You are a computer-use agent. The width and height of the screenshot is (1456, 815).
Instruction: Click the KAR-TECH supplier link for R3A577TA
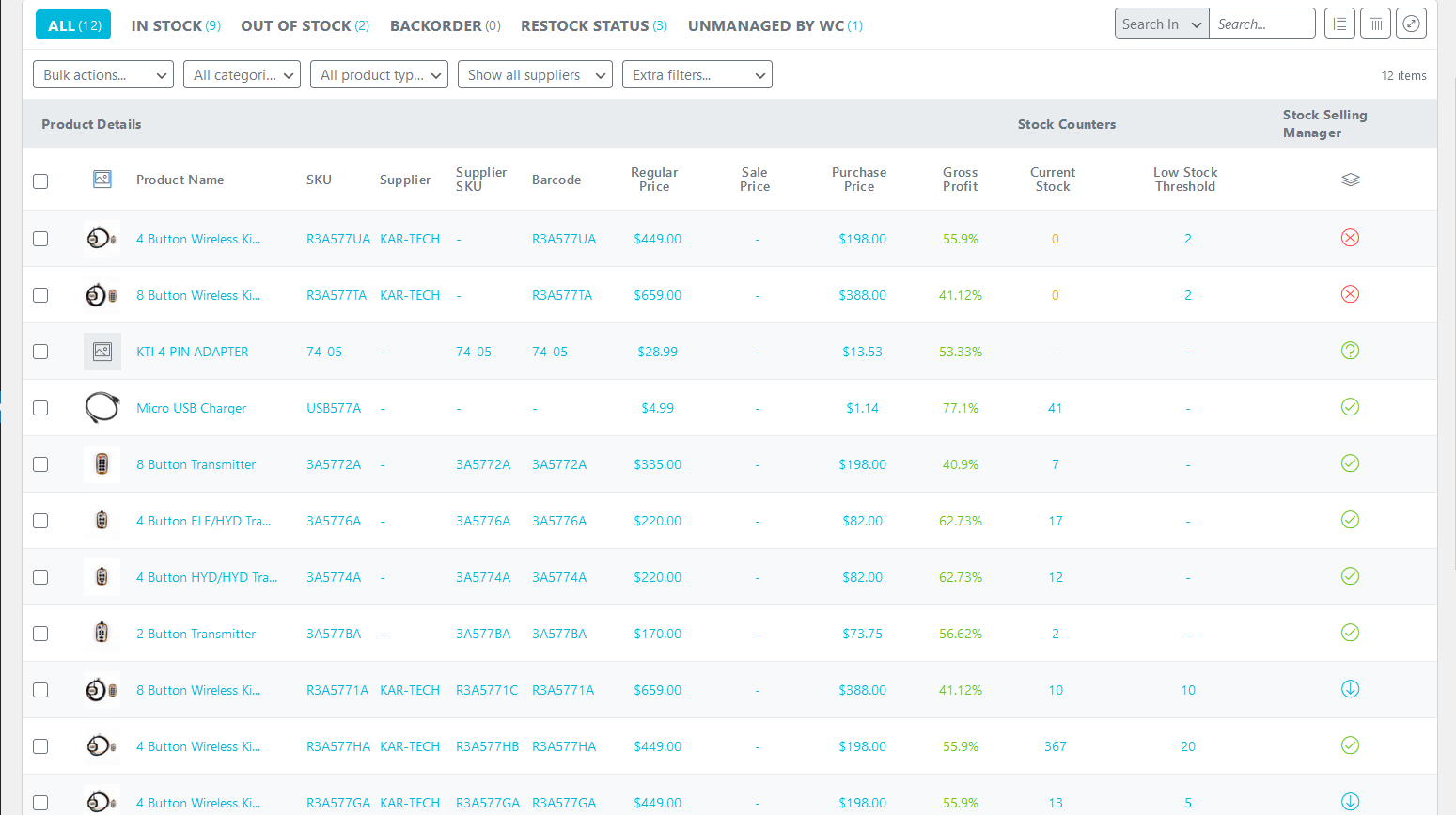click(x=410, y=295)
